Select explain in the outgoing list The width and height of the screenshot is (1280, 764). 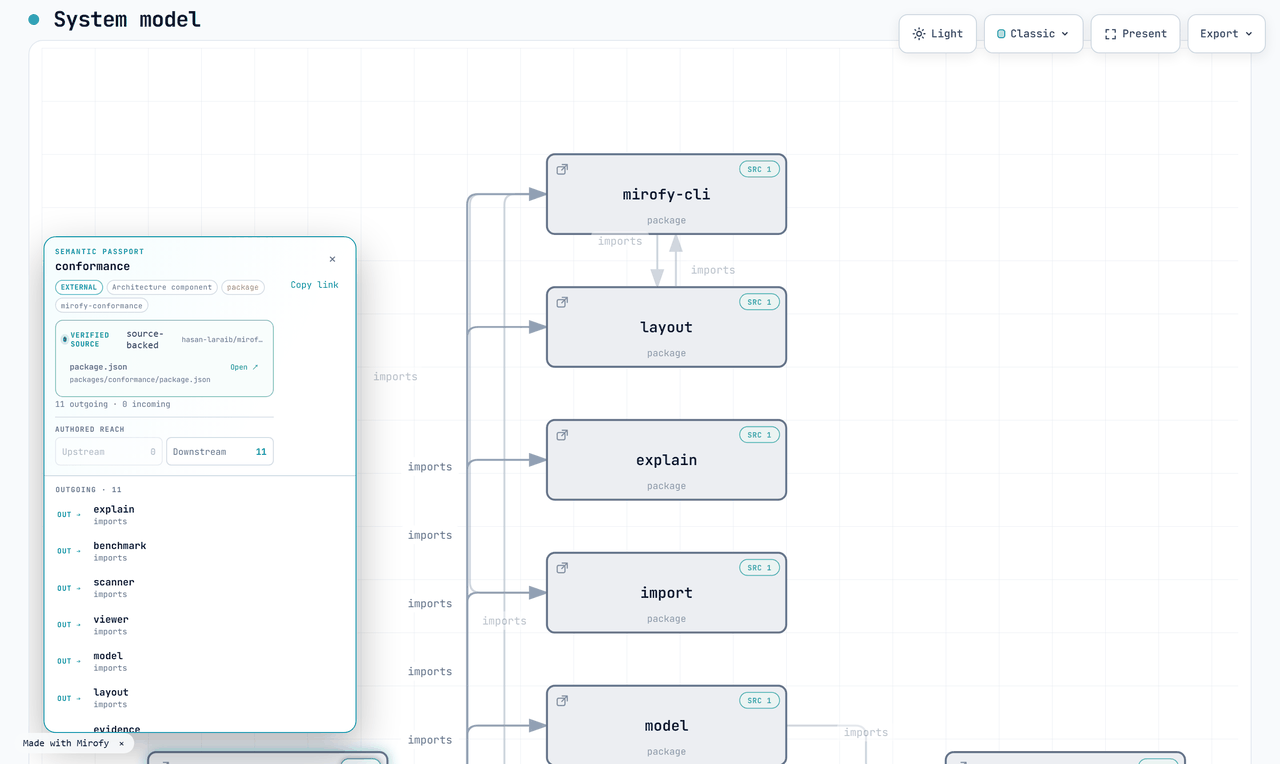click(200, 515)
